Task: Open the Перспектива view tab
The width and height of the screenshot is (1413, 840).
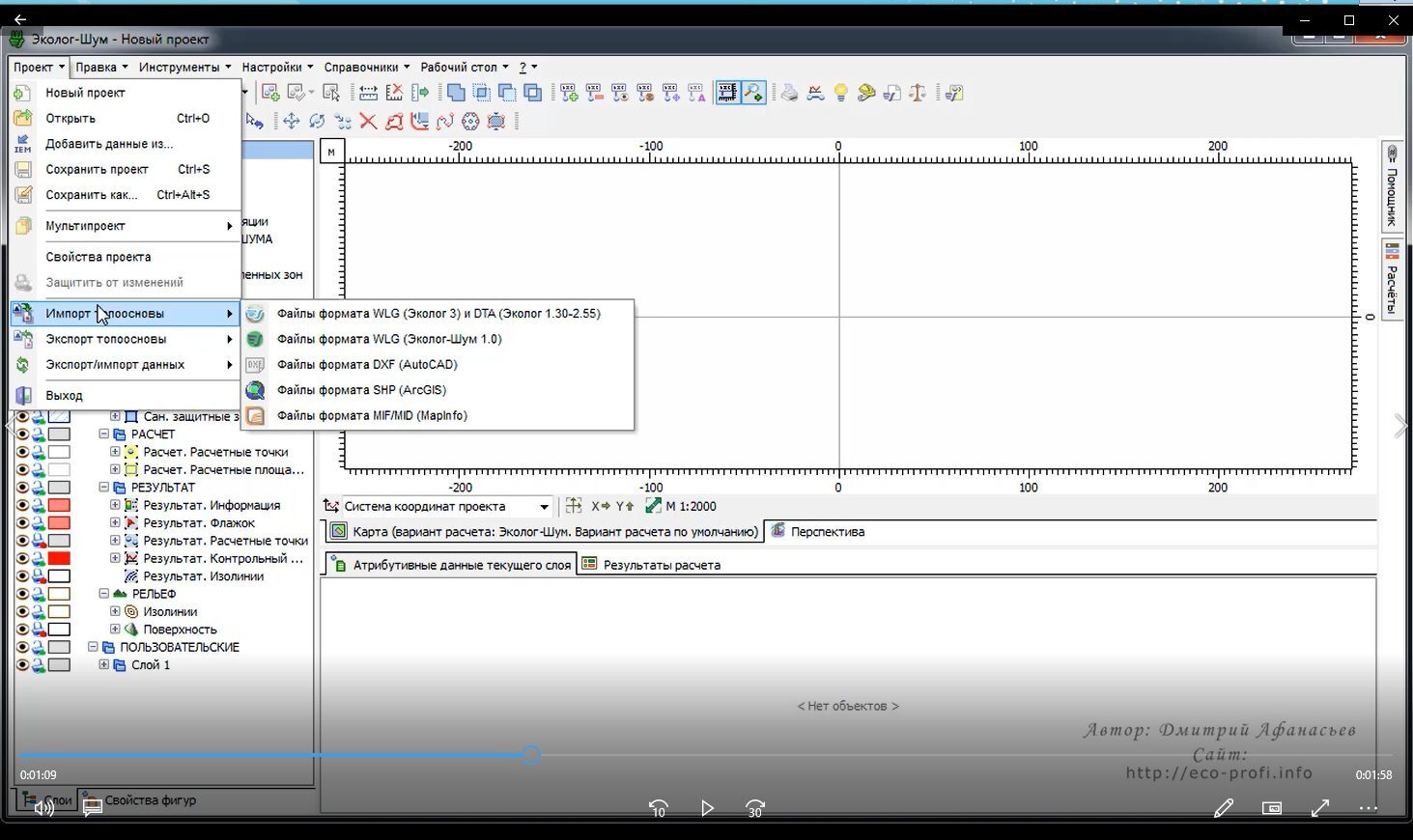Action: tap(827, 532)
